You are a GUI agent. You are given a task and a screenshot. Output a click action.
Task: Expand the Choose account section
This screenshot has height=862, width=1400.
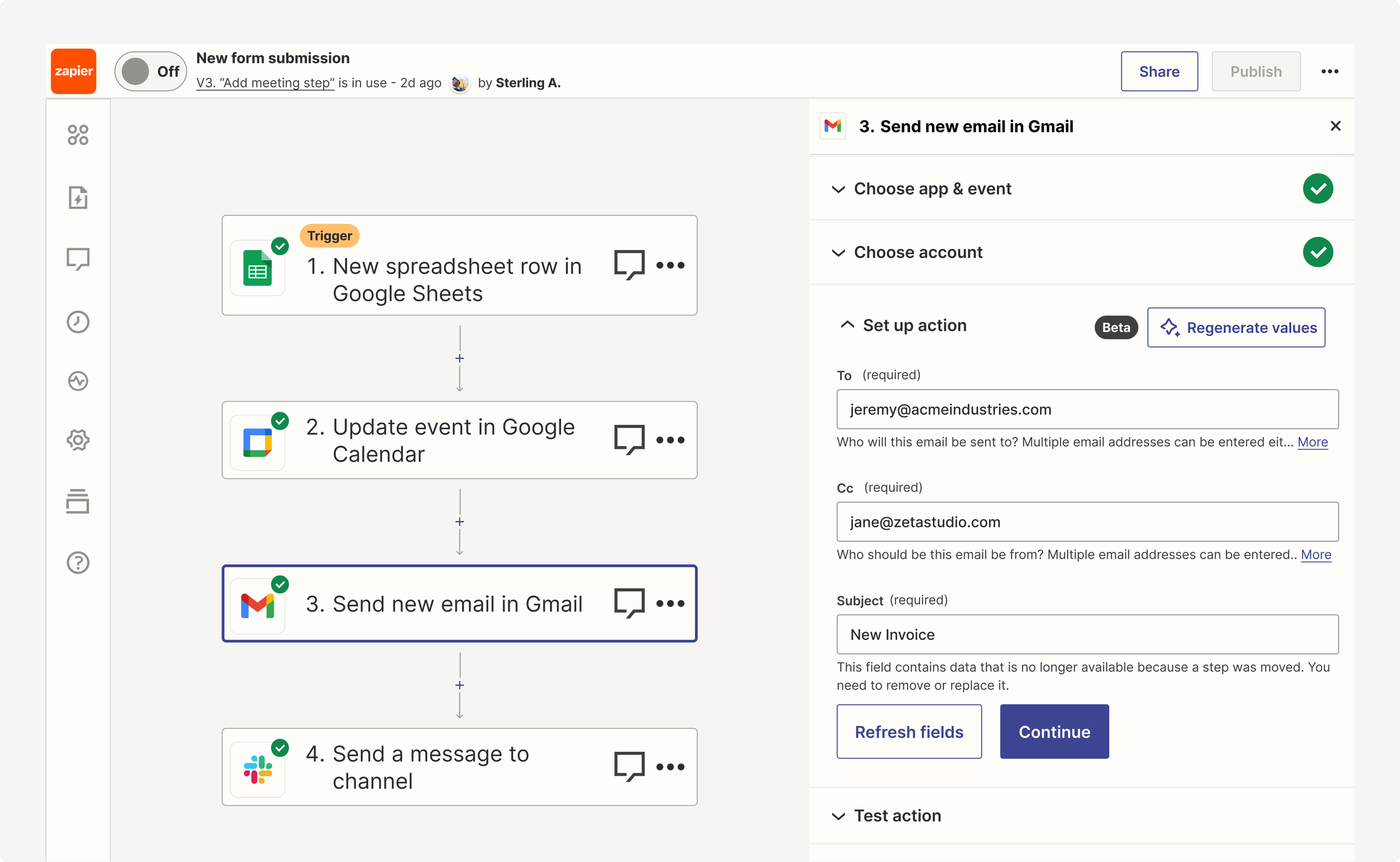917,252
